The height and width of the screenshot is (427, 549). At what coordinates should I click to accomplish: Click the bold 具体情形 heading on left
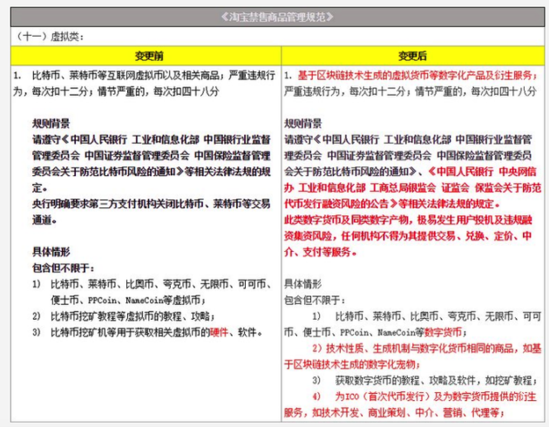click(x=51, y=252)
